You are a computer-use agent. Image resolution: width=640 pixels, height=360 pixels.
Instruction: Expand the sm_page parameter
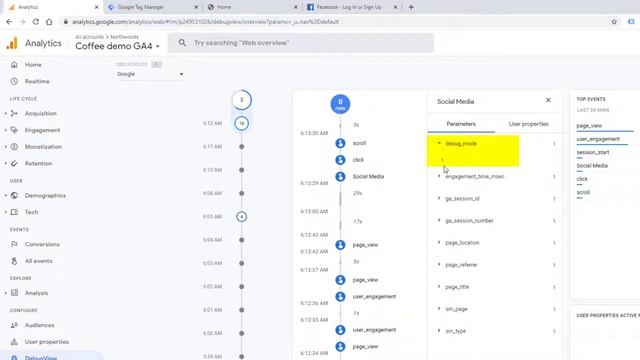pyautogui.click(x=439, y=309)
